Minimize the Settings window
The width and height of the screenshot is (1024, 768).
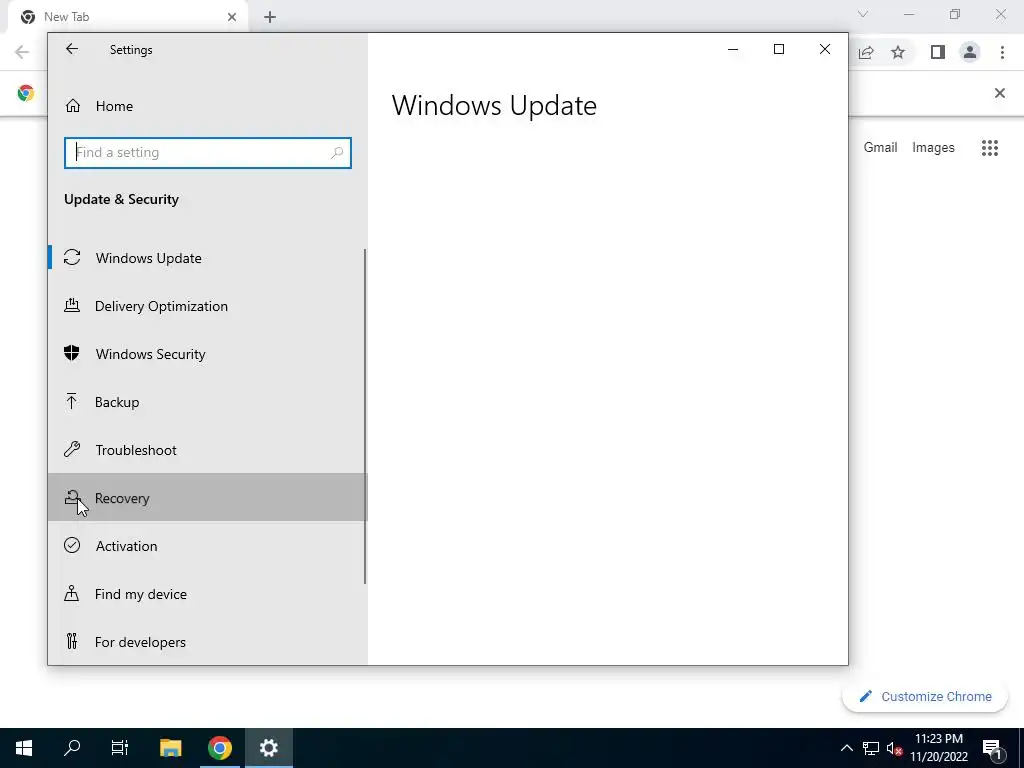(733, 49)
